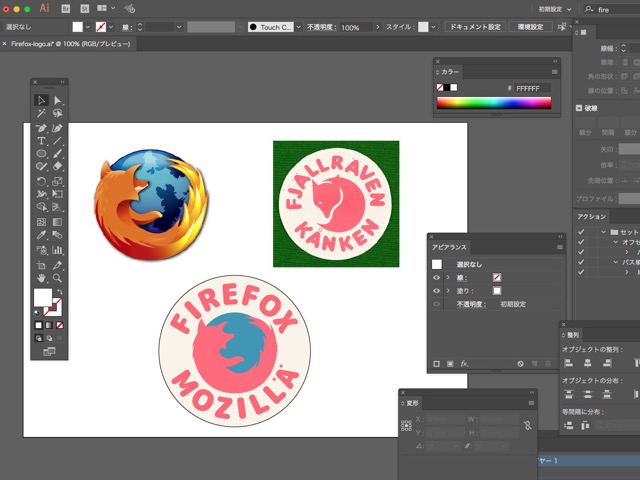Viewport: 640px width, 480px height.
Task: Select the Column Graph tool
Action: 58,250
